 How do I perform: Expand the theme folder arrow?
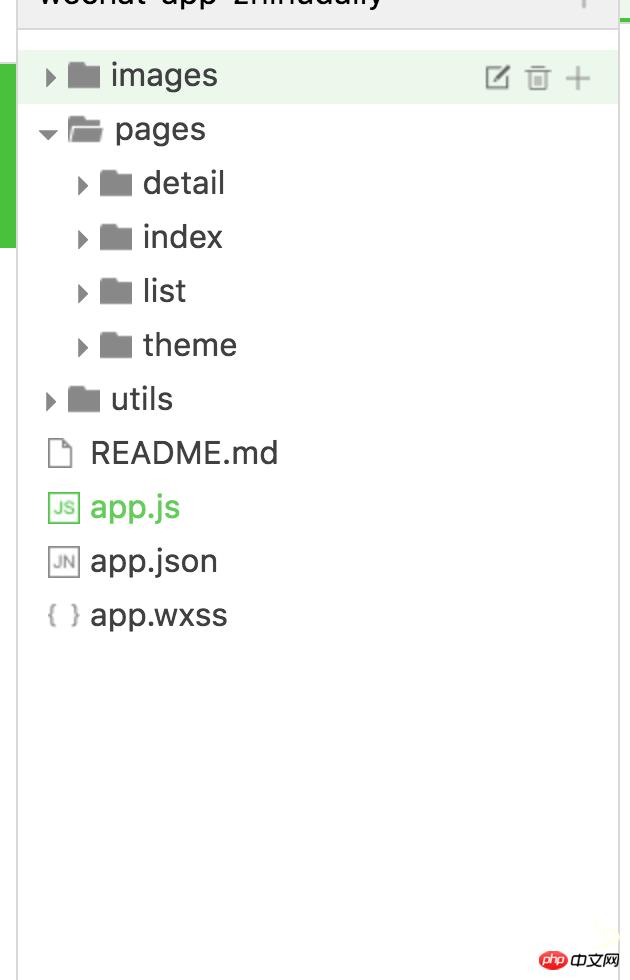(83, 347)
